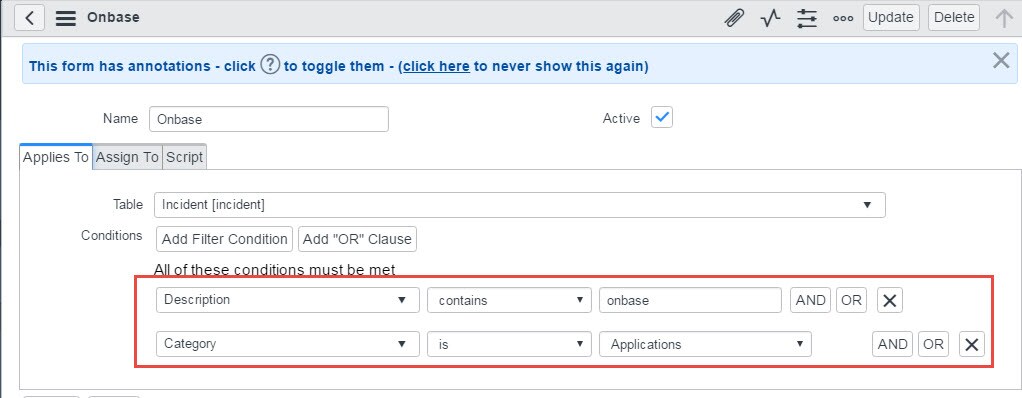
Task: Open the Table dropdown Incident [incident]
Action: coord(519,205)
